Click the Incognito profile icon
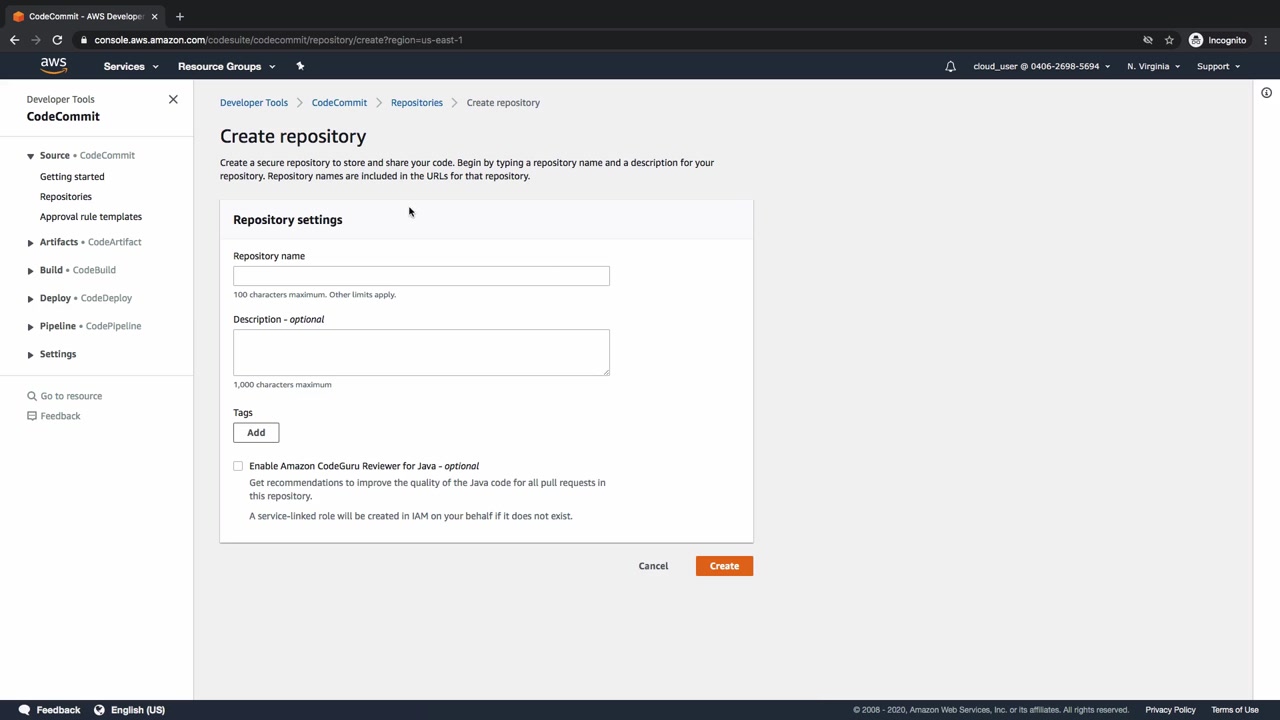The image size is (1280, 720). point(1196,40)
